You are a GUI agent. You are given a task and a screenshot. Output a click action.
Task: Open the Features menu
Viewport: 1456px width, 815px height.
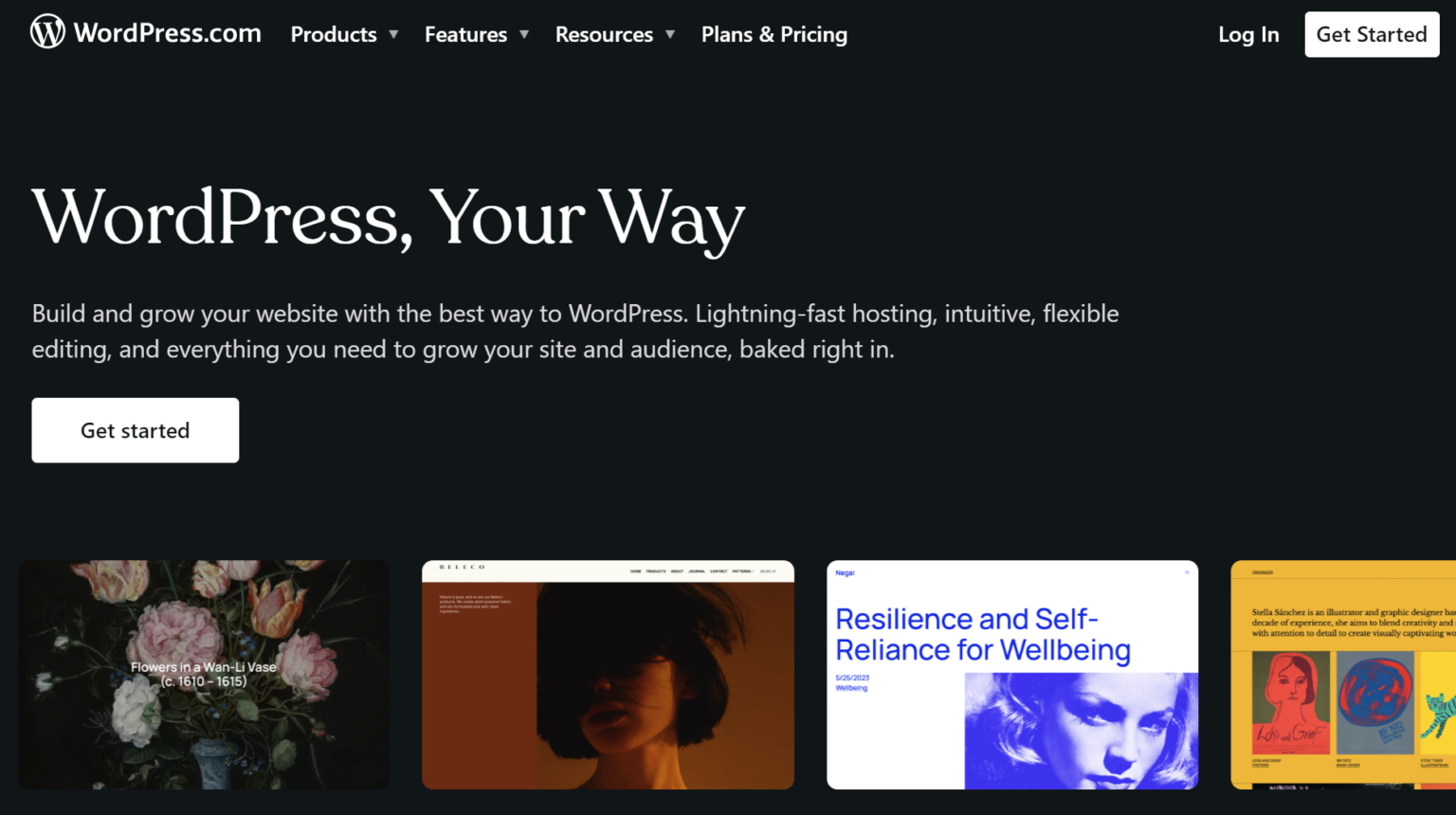pos(465,35)
